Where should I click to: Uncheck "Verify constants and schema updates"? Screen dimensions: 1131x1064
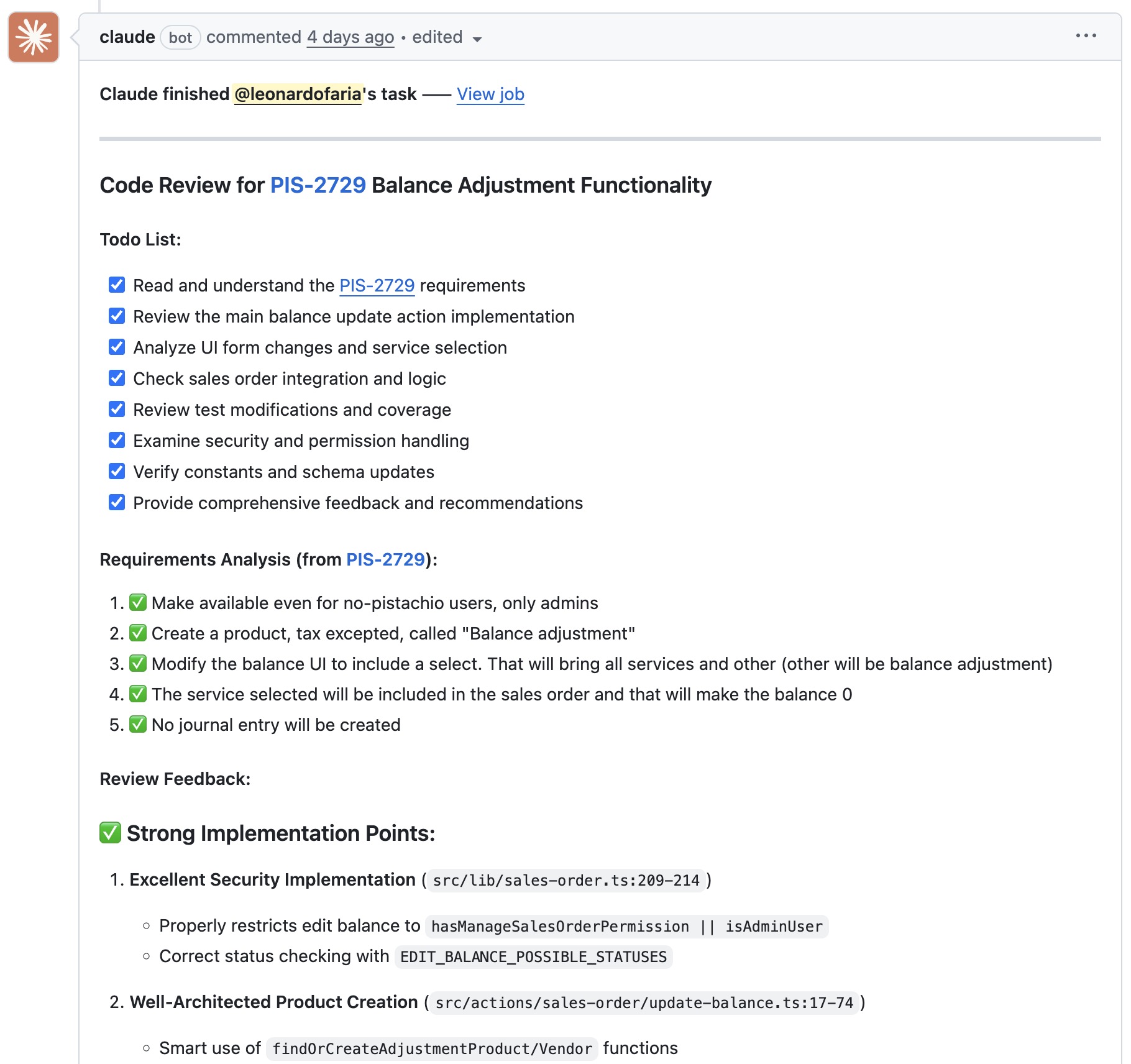tap(117, 471)
